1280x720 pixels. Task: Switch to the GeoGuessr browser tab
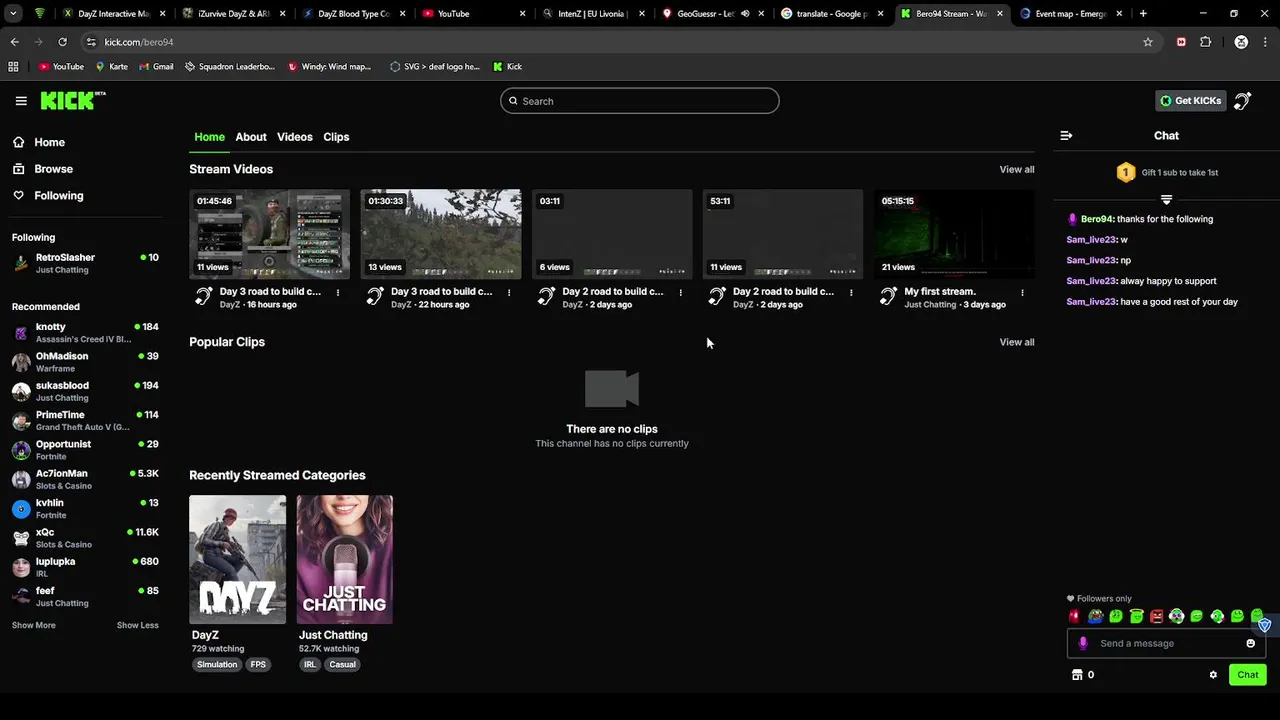pyautogui.click(x=711, y=14)
